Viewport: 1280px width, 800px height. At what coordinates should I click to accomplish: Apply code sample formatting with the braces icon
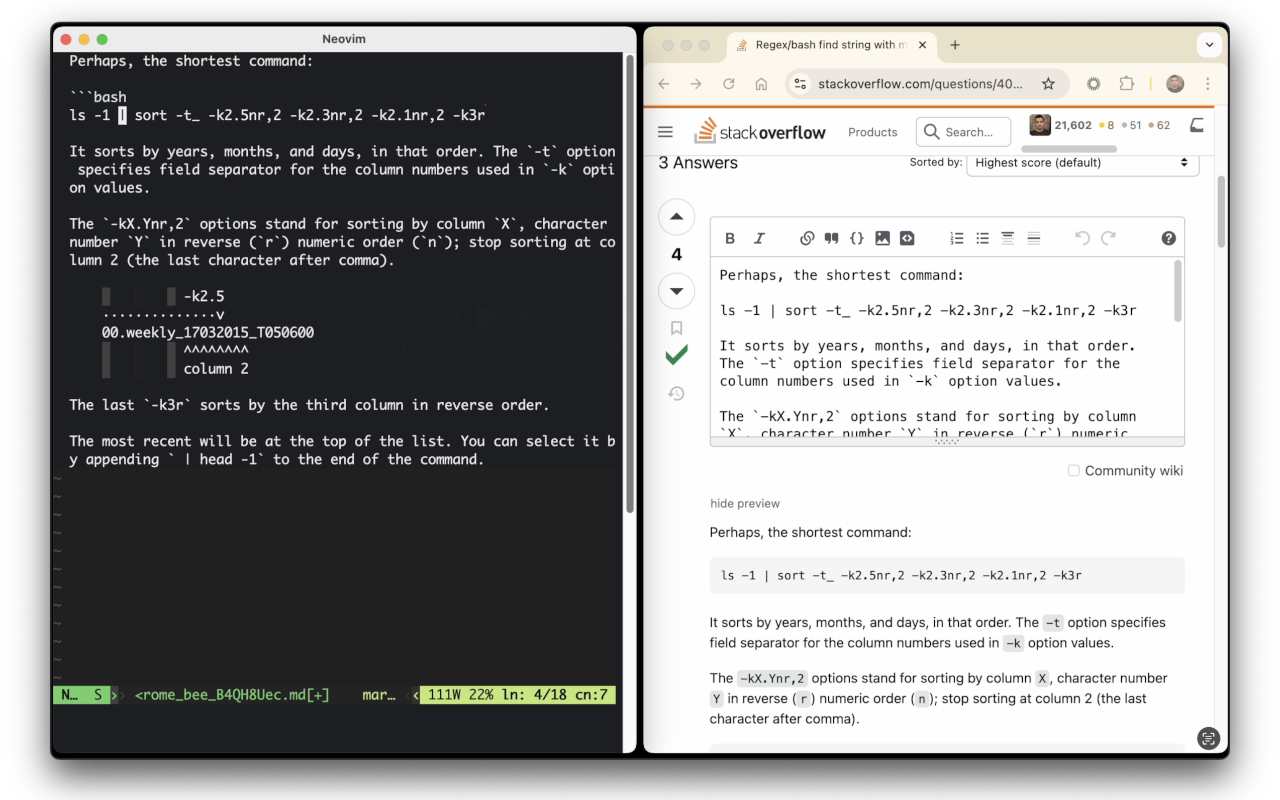(x=857, y=238)
